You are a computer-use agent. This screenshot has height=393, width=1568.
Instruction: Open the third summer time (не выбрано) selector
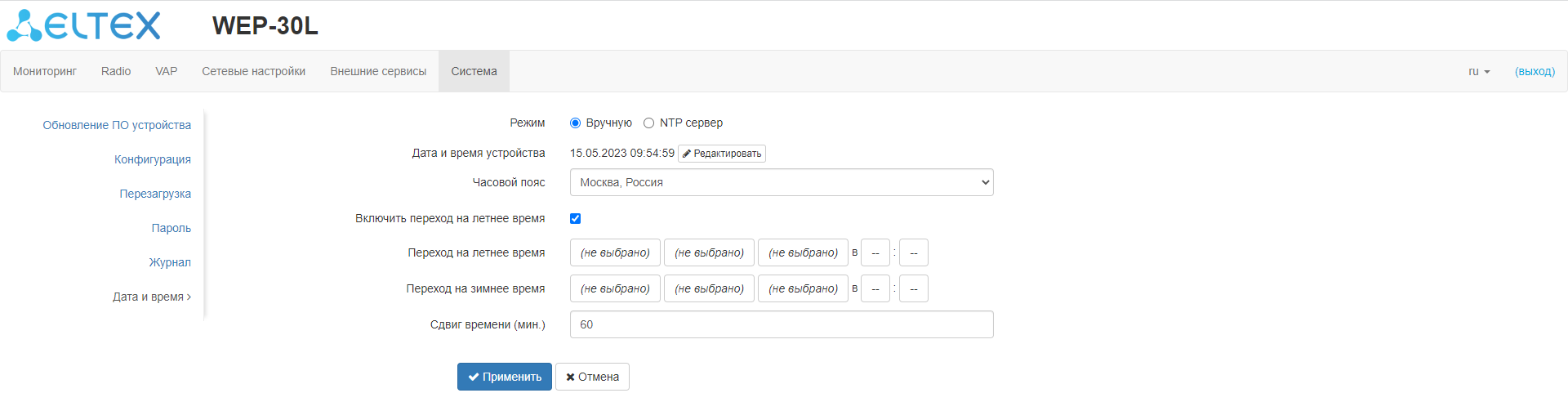pos(803,252)
